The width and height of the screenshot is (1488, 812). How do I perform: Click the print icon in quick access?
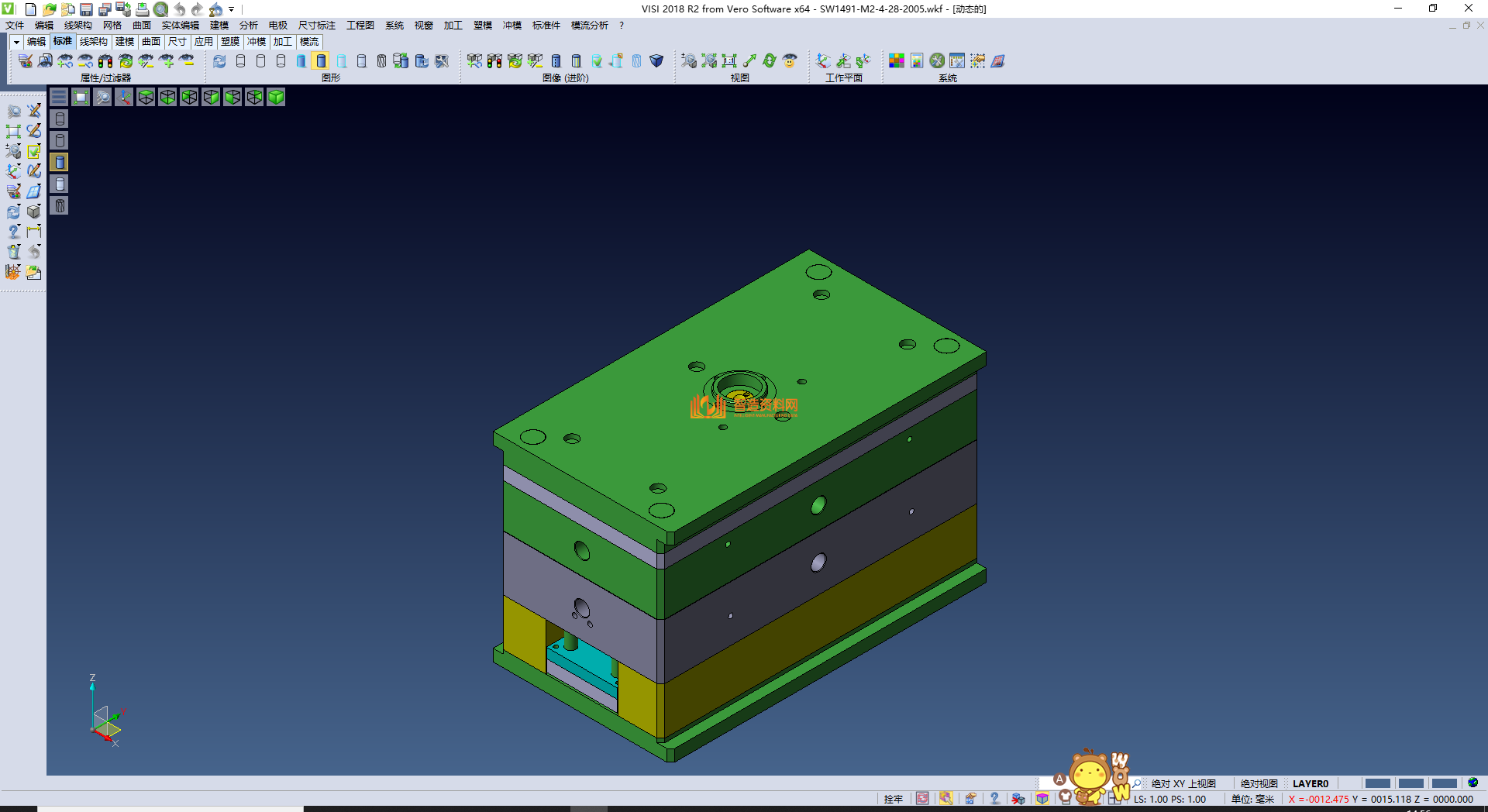coord(142,9)
